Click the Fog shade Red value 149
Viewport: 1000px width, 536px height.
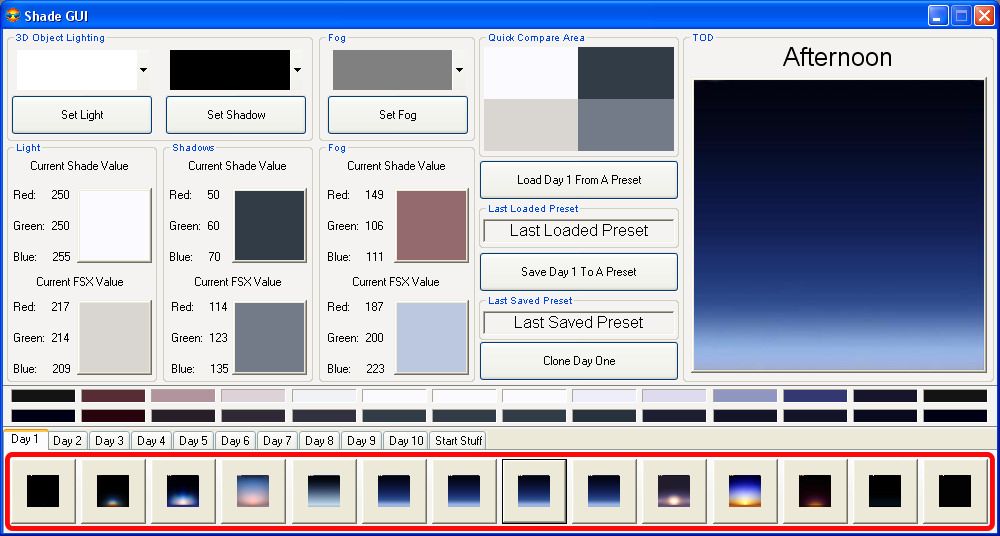374,195
